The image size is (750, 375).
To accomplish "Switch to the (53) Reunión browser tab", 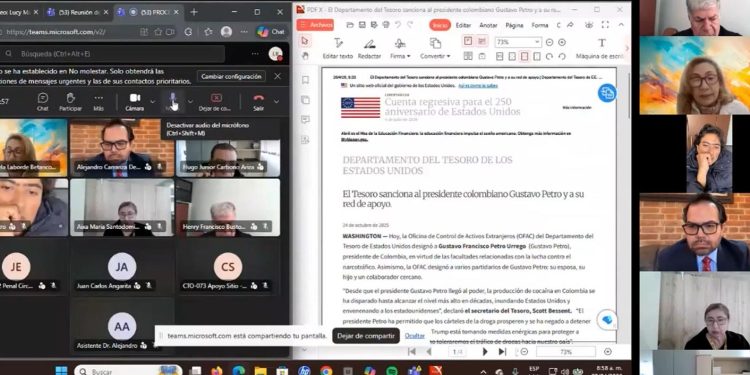I will 77,12.
